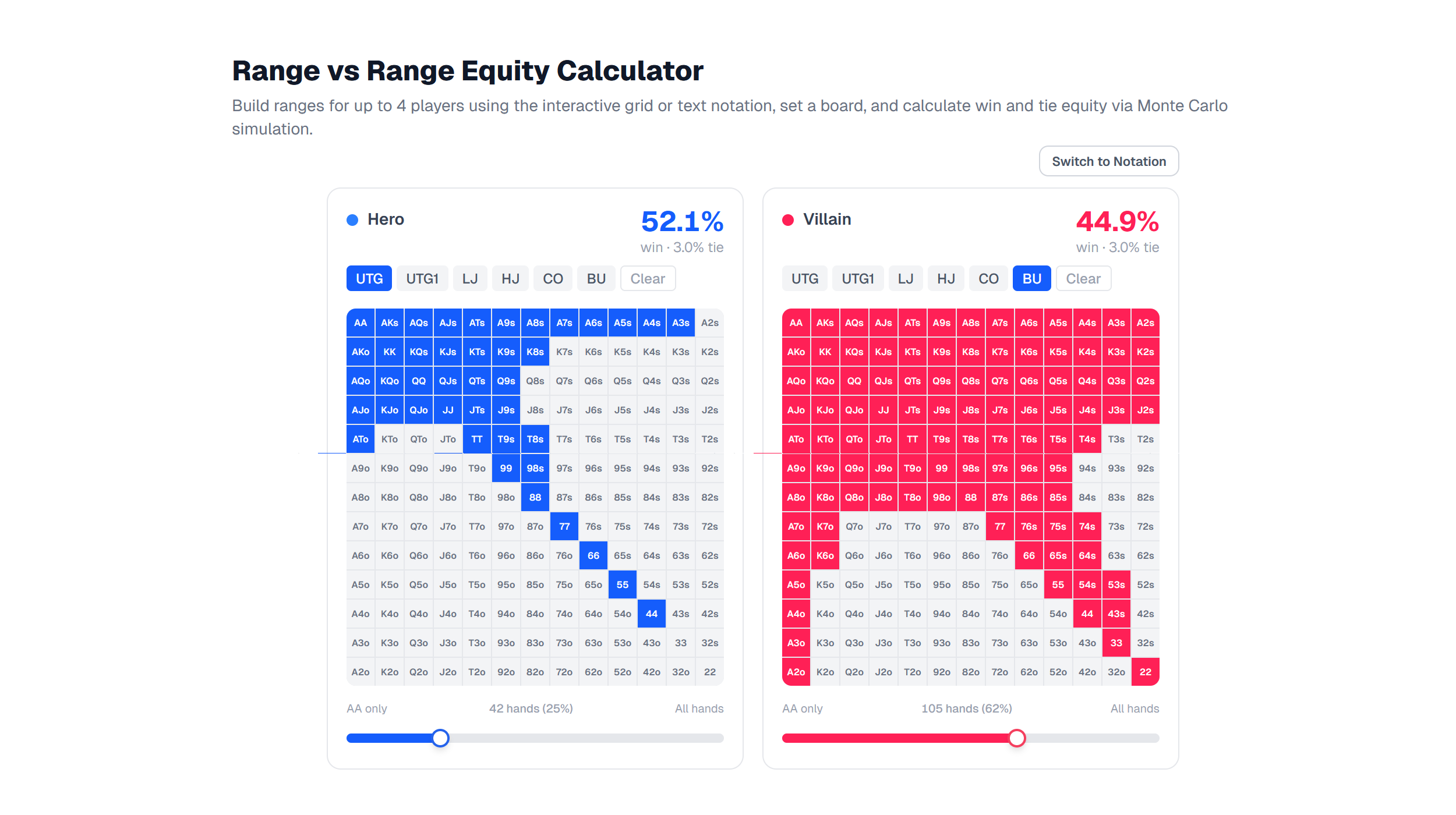1456x815 pixels.
Task: Toggle A2s cell in Hero's range grid
Action: pos(709,323)
